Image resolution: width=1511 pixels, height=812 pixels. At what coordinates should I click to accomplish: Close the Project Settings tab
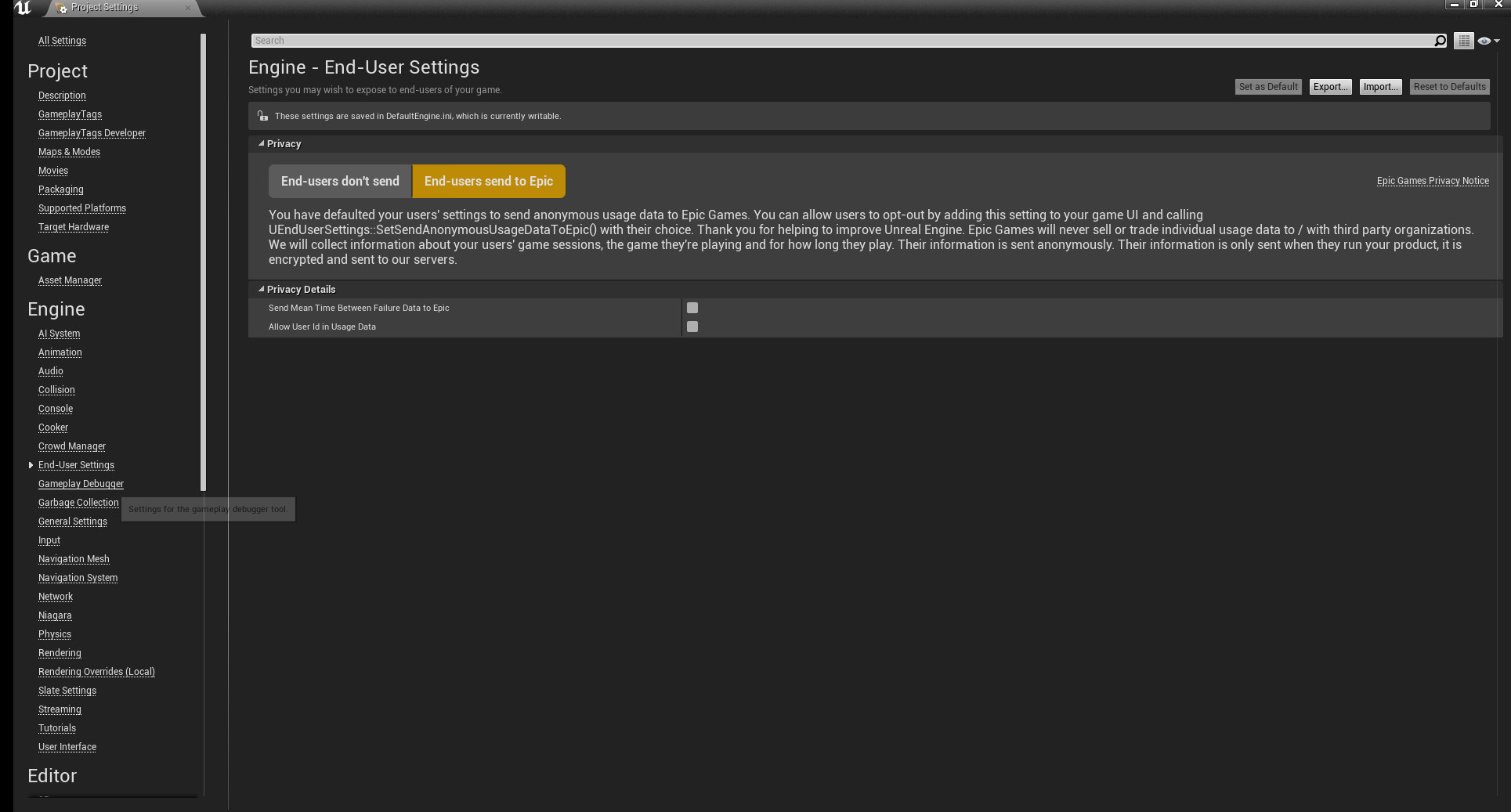pyautogui.click(x=188, y=8)
